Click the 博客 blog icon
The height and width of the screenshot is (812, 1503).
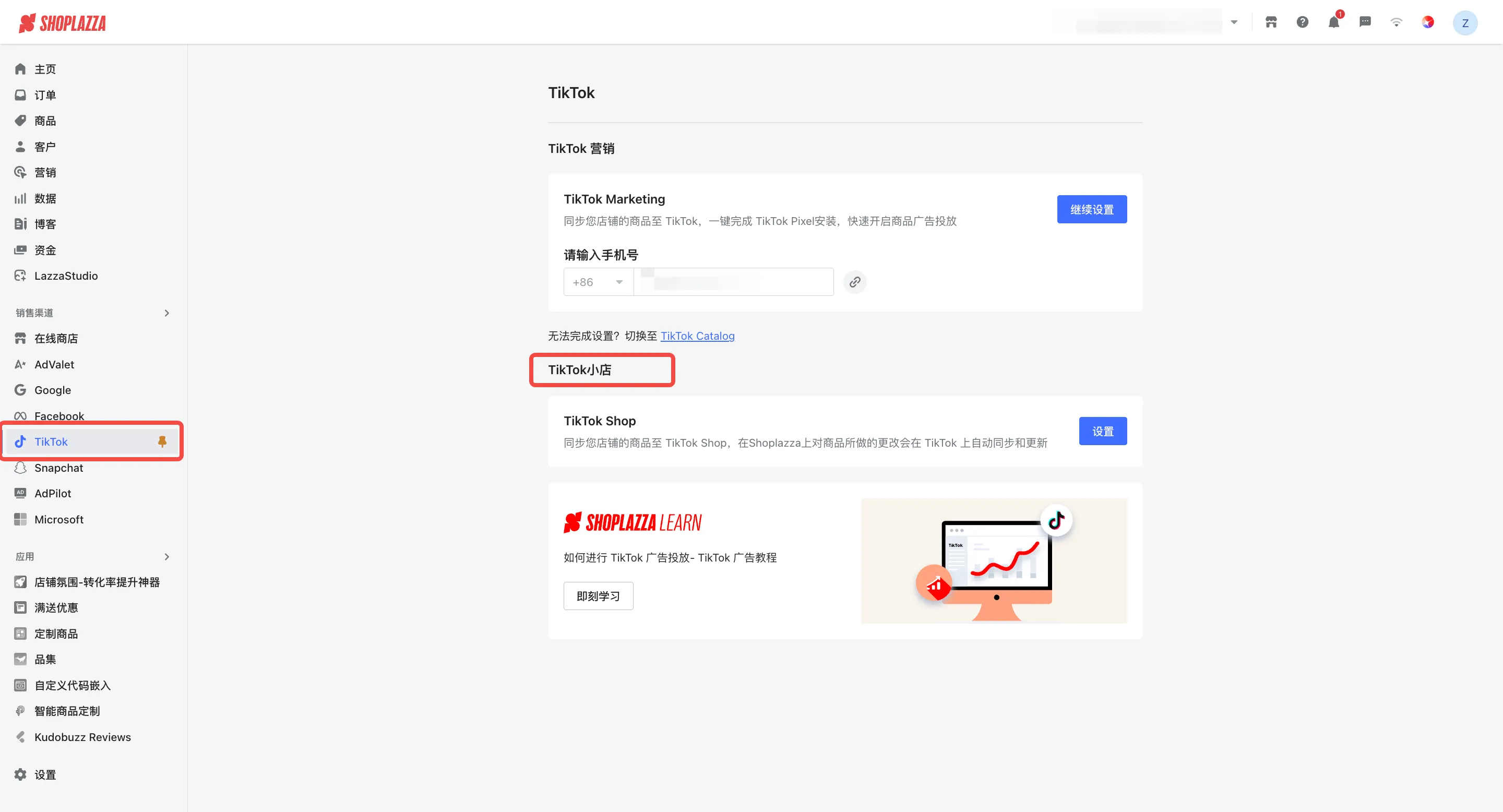(x=20, y=224)
